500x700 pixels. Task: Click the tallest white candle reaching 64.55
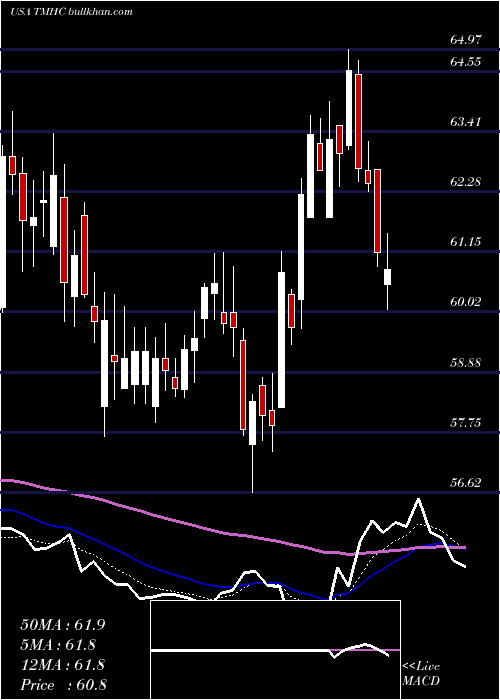tap(349, 108)
